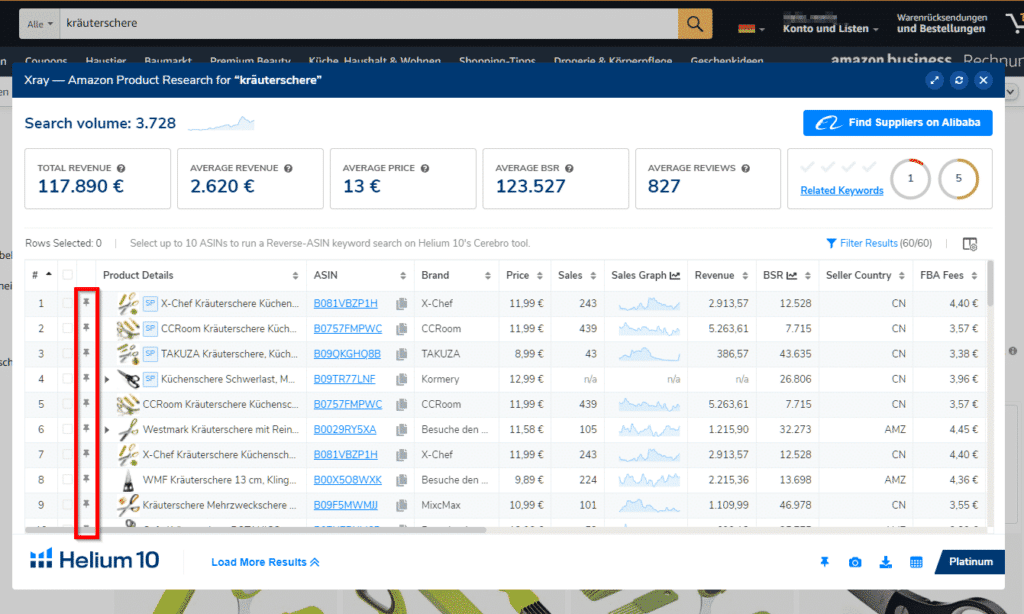Sort table by Brand column
The height and width of the screenshot is (614, 1024).
[488, 276]
